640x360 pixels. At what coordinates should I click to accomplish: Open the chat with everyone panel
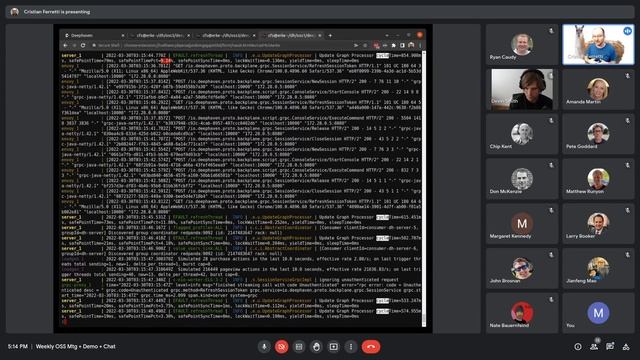(x=610, y=347)
